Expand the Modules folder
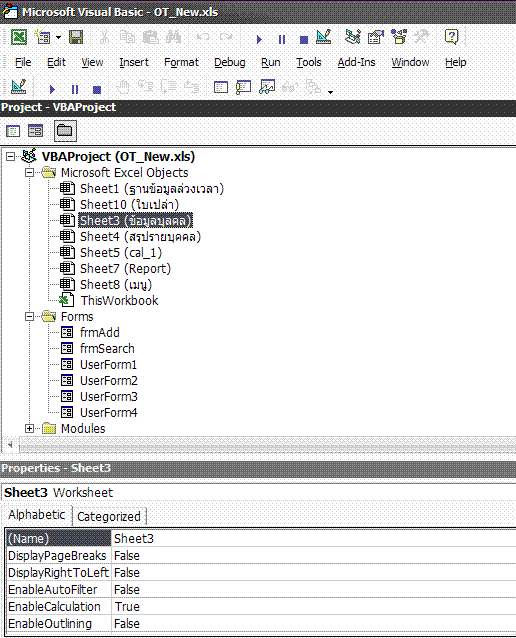Image resolution: width=516 pixels, height=638 pixels. click(29, 428)
